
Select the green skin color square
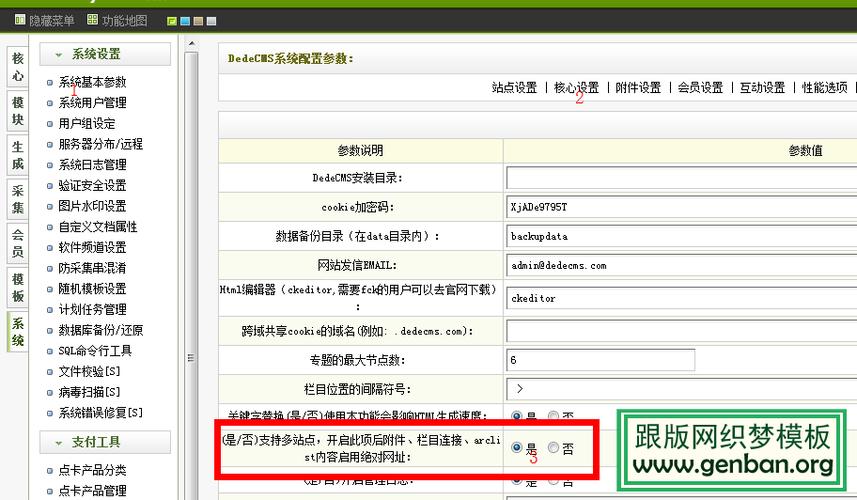point(172,21)
